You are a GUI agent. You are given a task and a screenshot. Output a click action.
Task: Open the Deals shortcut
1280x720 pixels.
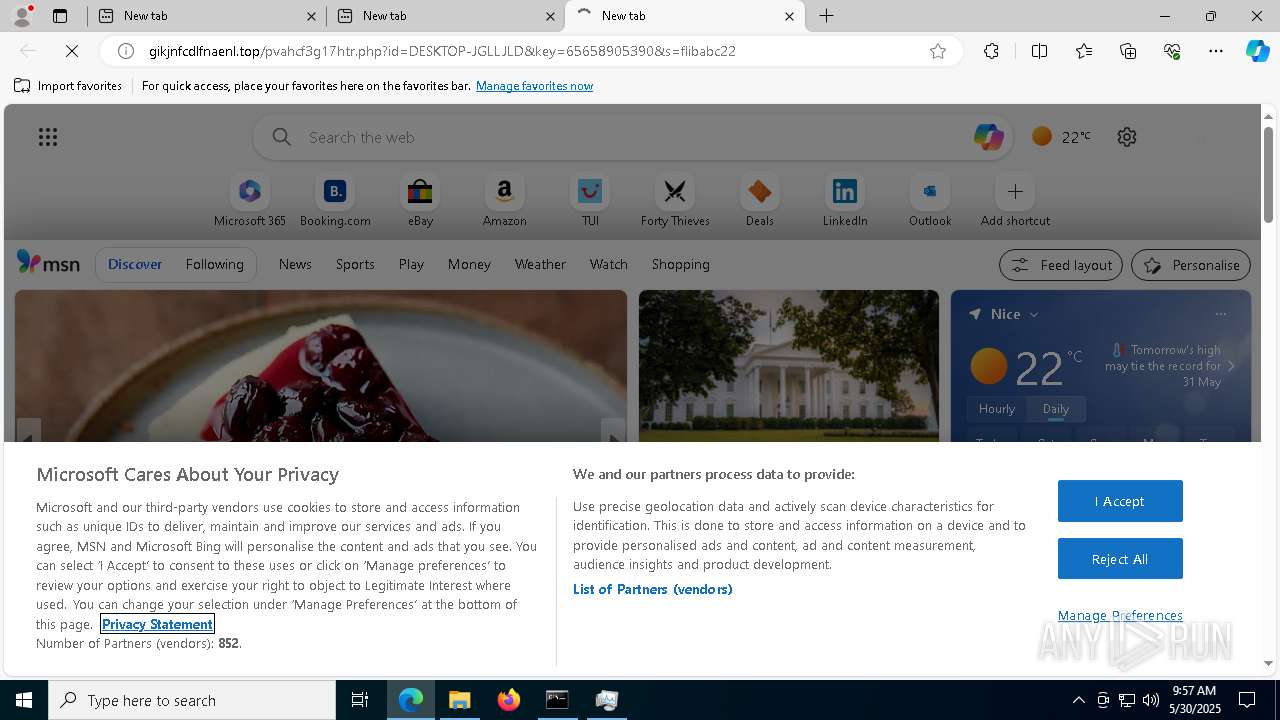[760, 201]
